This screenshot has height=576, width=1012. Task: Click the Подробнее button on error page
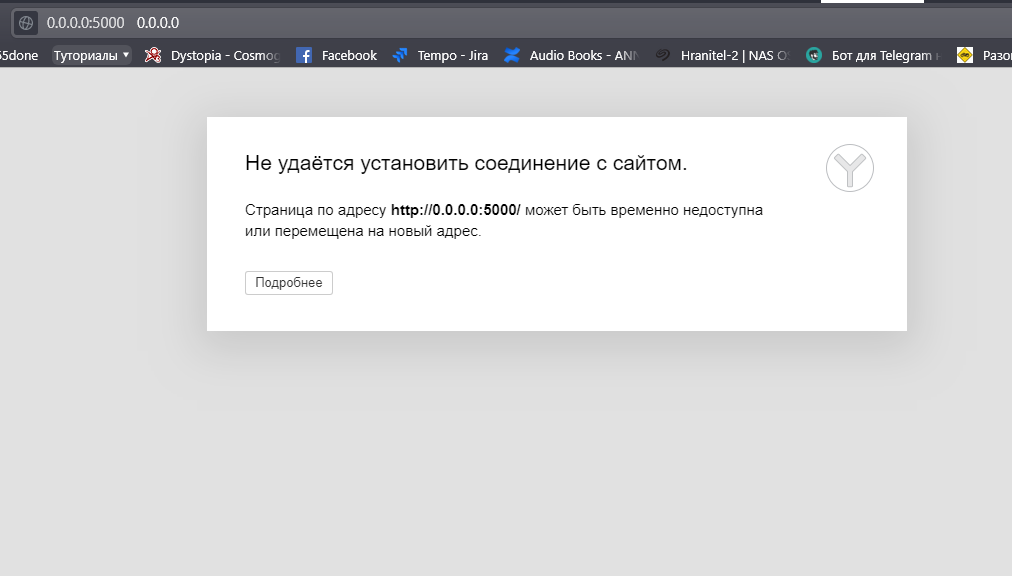288,283
